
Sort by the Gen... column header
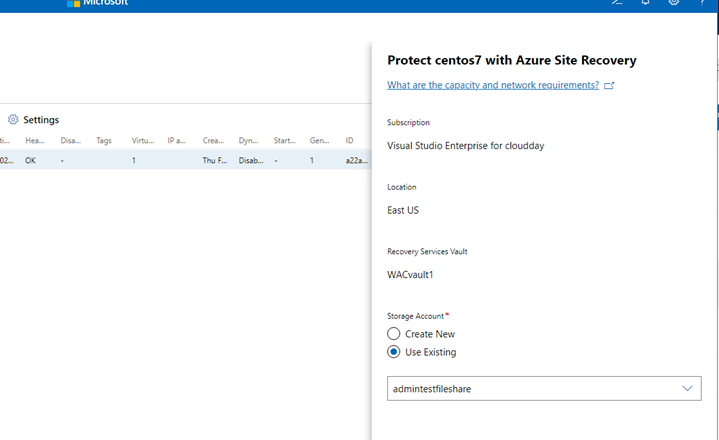coord(320,141)
